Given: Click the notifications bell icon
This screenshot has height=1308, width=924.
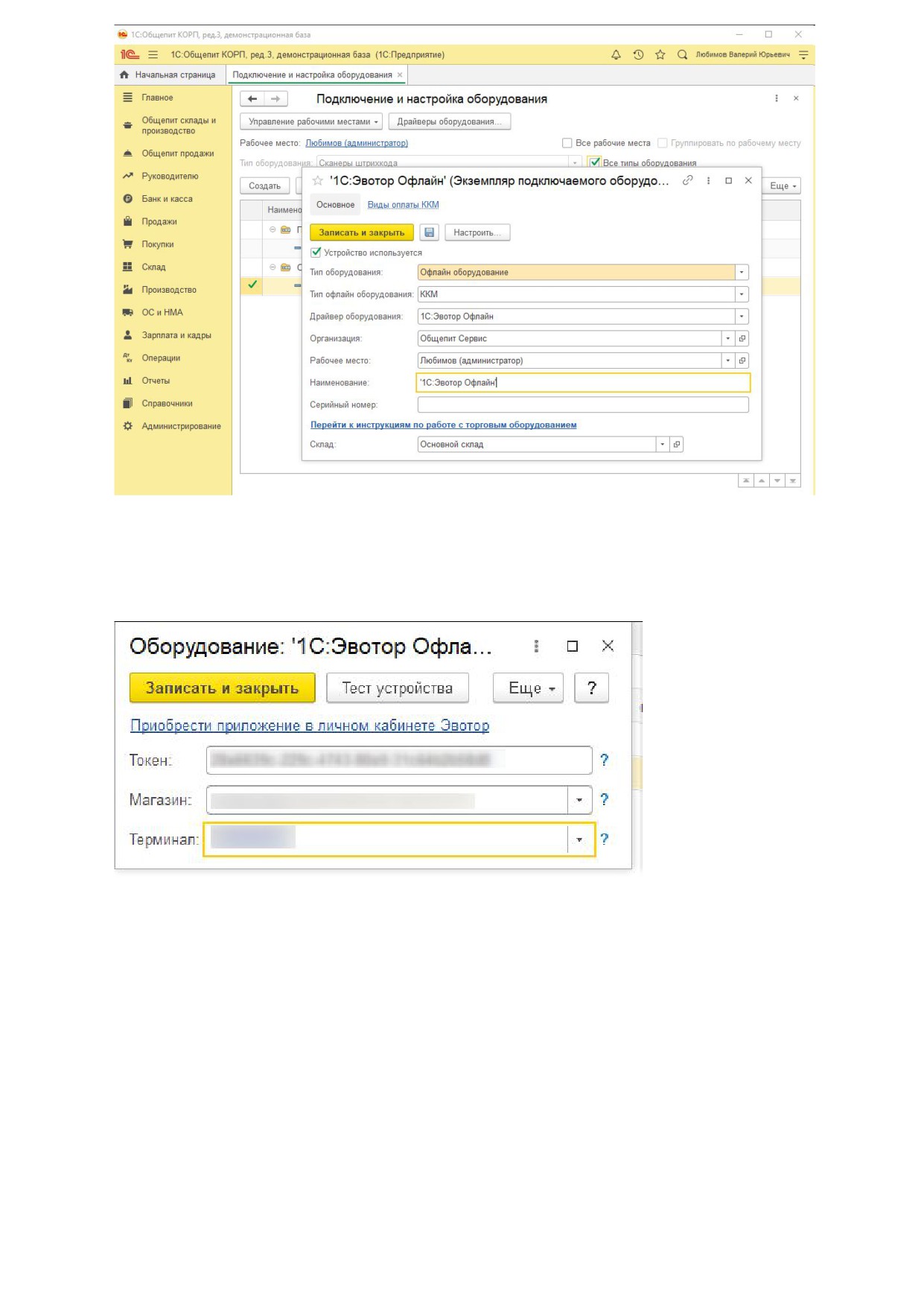Looking at the screenshot, I should pyautogui.click(x=616, y=54).
